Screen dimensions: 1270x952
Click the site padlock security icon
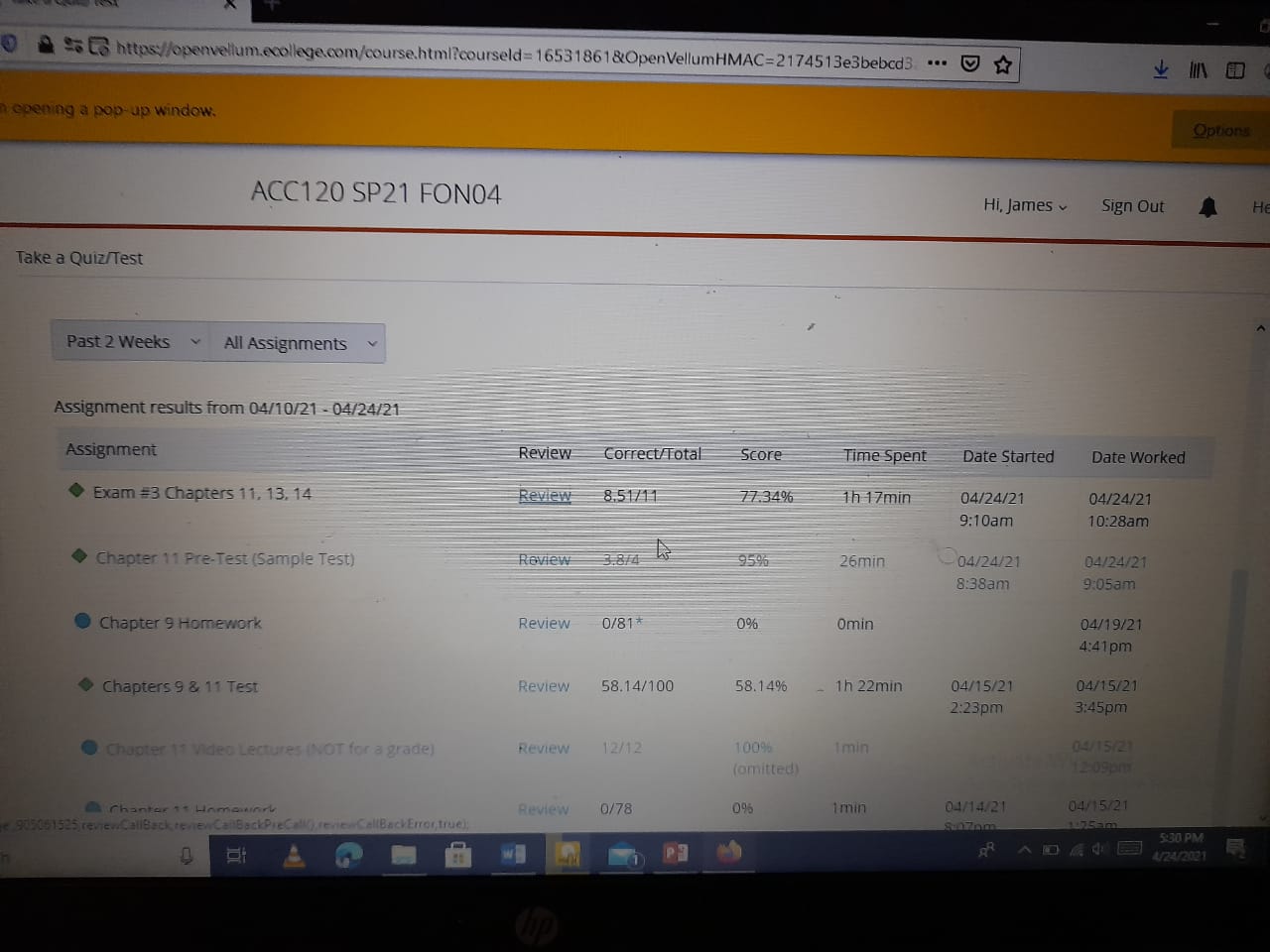[46, 45]
